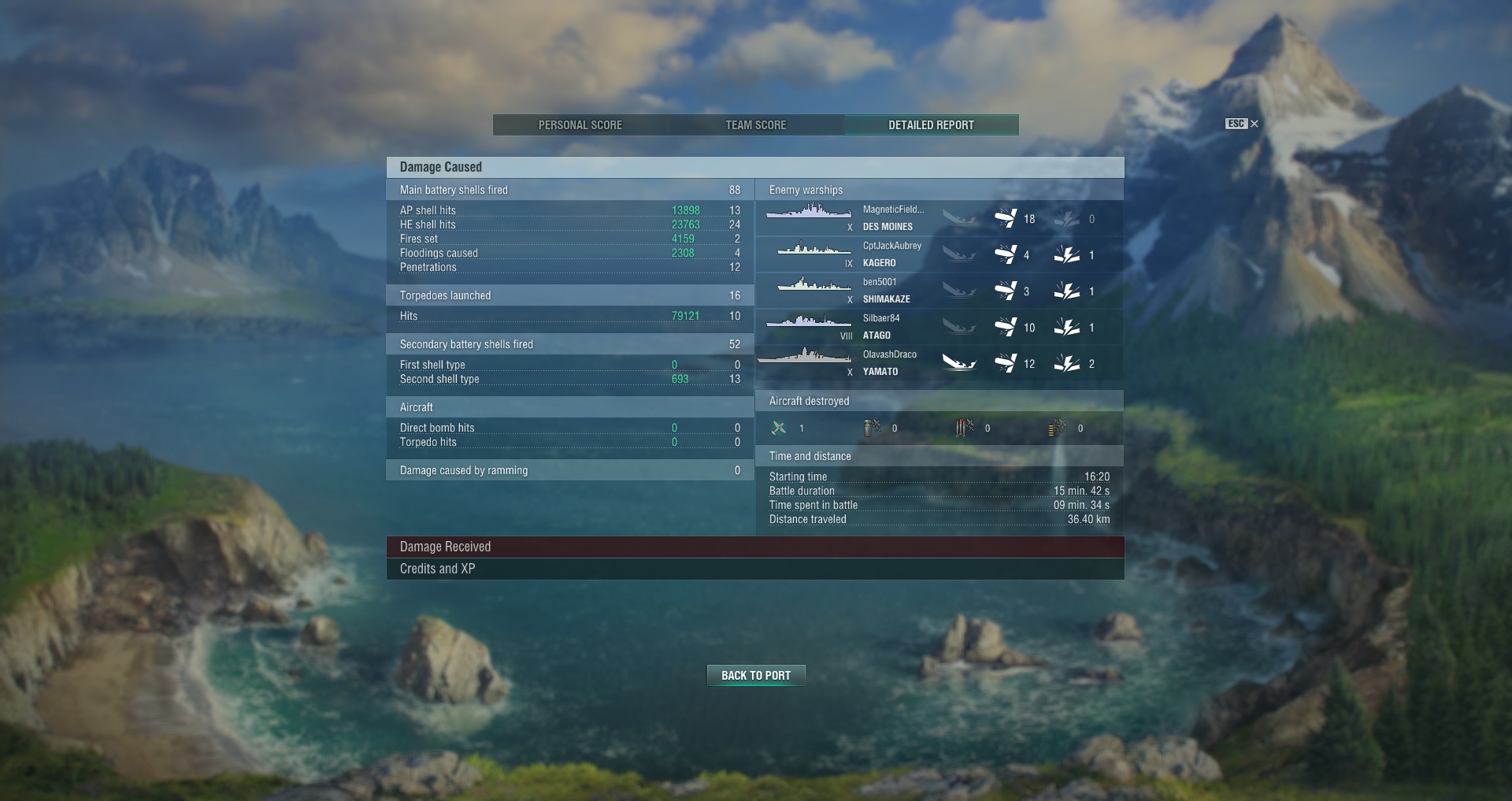
Task: Click the Yamato destroyed ship icon
Action: (959, 363)
